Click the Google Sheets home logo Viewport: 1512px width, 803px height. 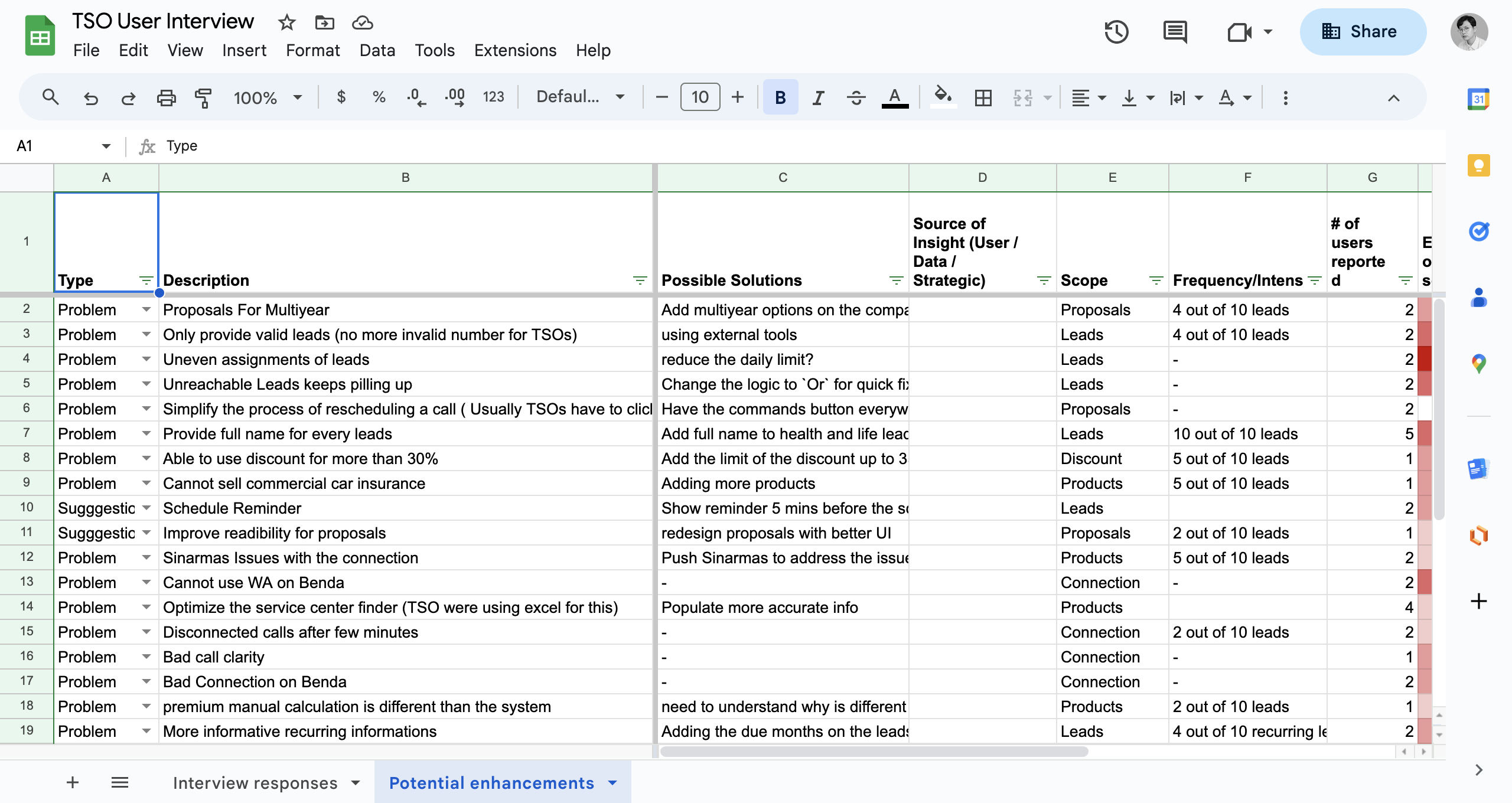(40, 35)
